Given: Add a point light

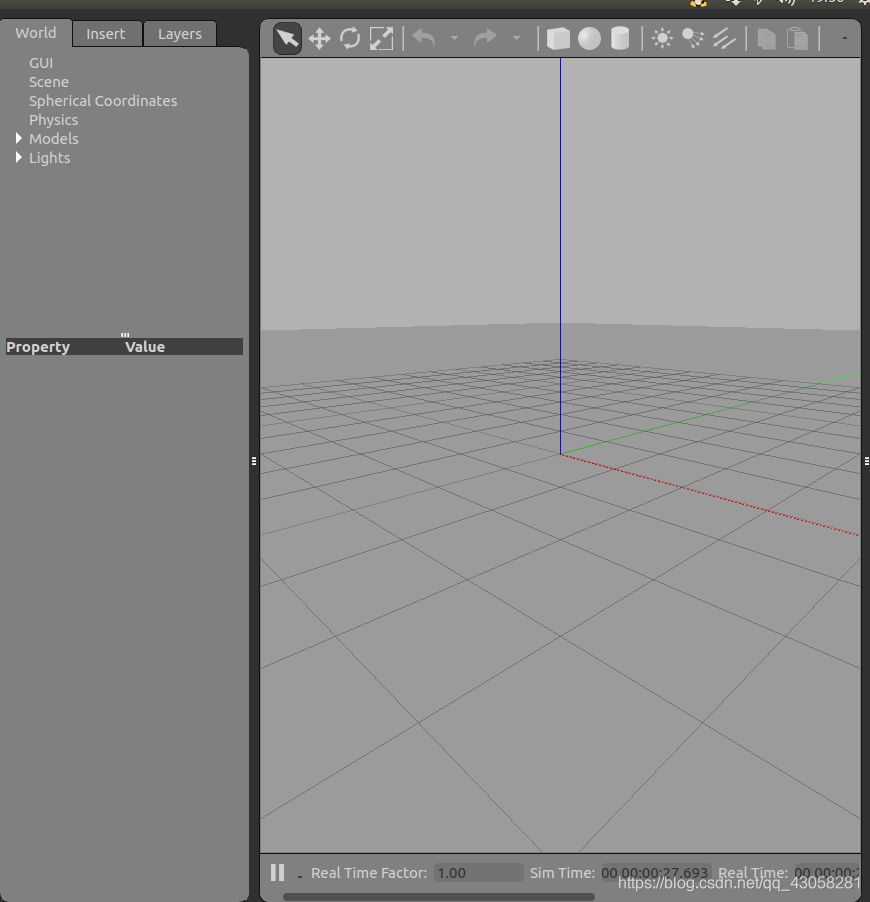Looking at the screenshot, I should click(662, 39).
